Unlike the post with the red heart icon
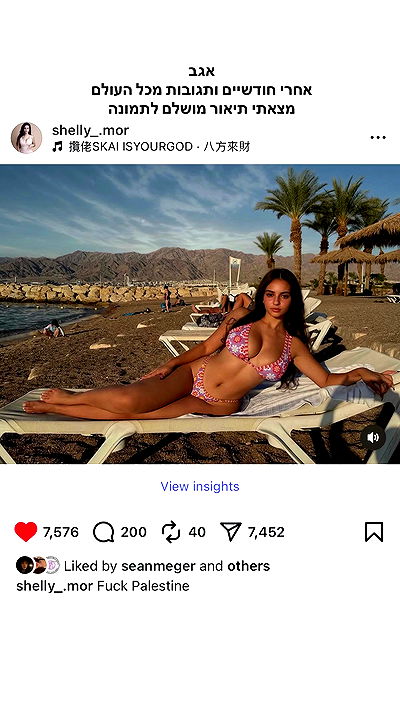This screenshot has height=711, width=400. pyautogui.click(x=25, y=531)
